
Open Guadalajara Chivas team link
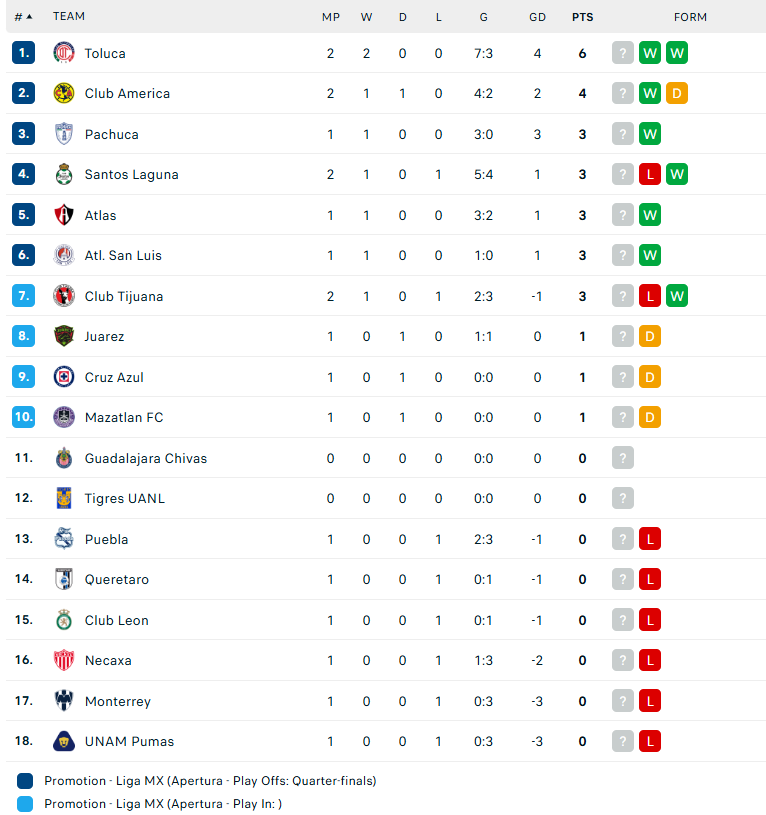click(146, 458)
